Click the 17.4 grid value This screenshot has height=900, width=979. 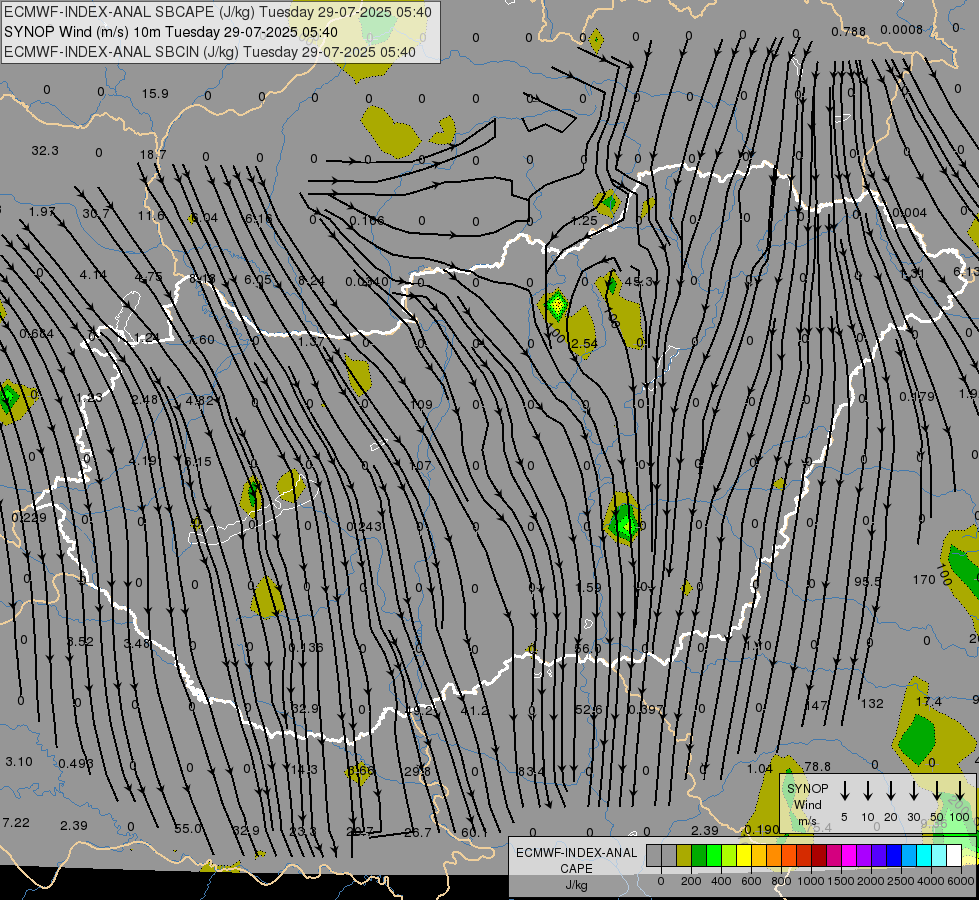929,702
